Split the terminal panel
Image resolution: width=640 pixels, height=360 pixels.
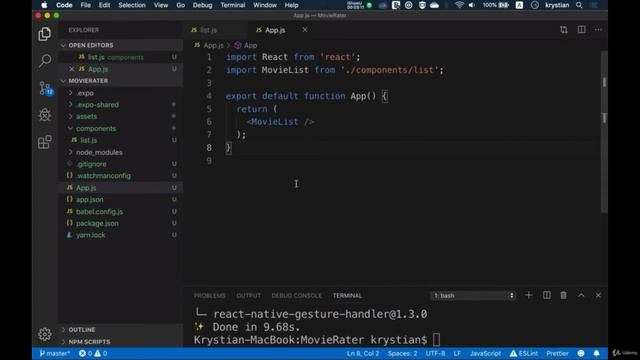pyautogui.click(x=547, y=295)
